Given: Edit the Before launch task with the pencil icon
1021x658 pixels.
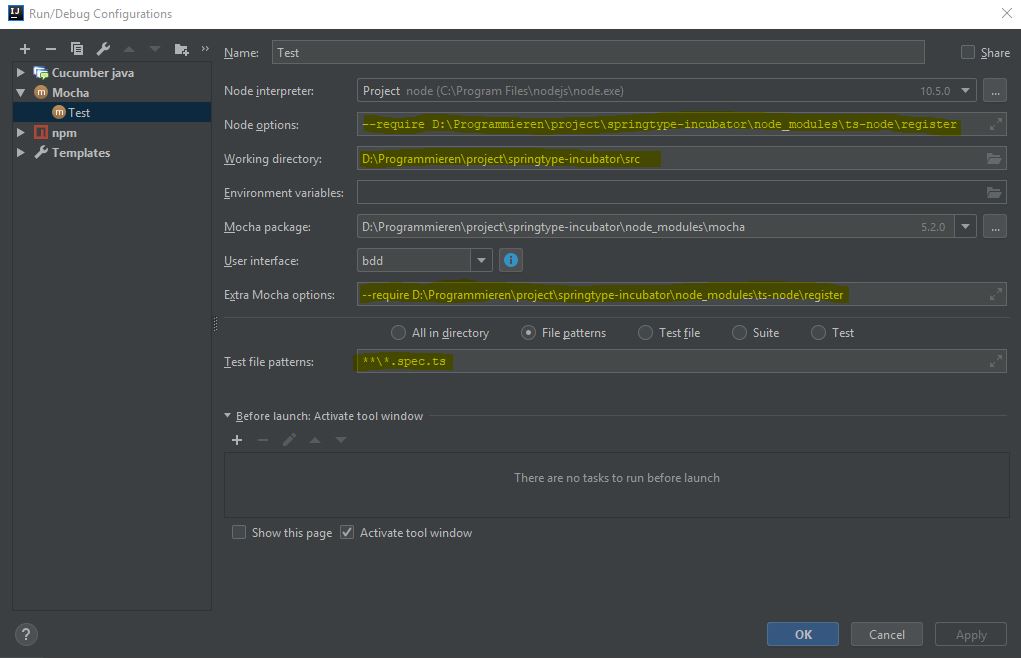Looking at the screenshot, I should click(x=289, y=441).
